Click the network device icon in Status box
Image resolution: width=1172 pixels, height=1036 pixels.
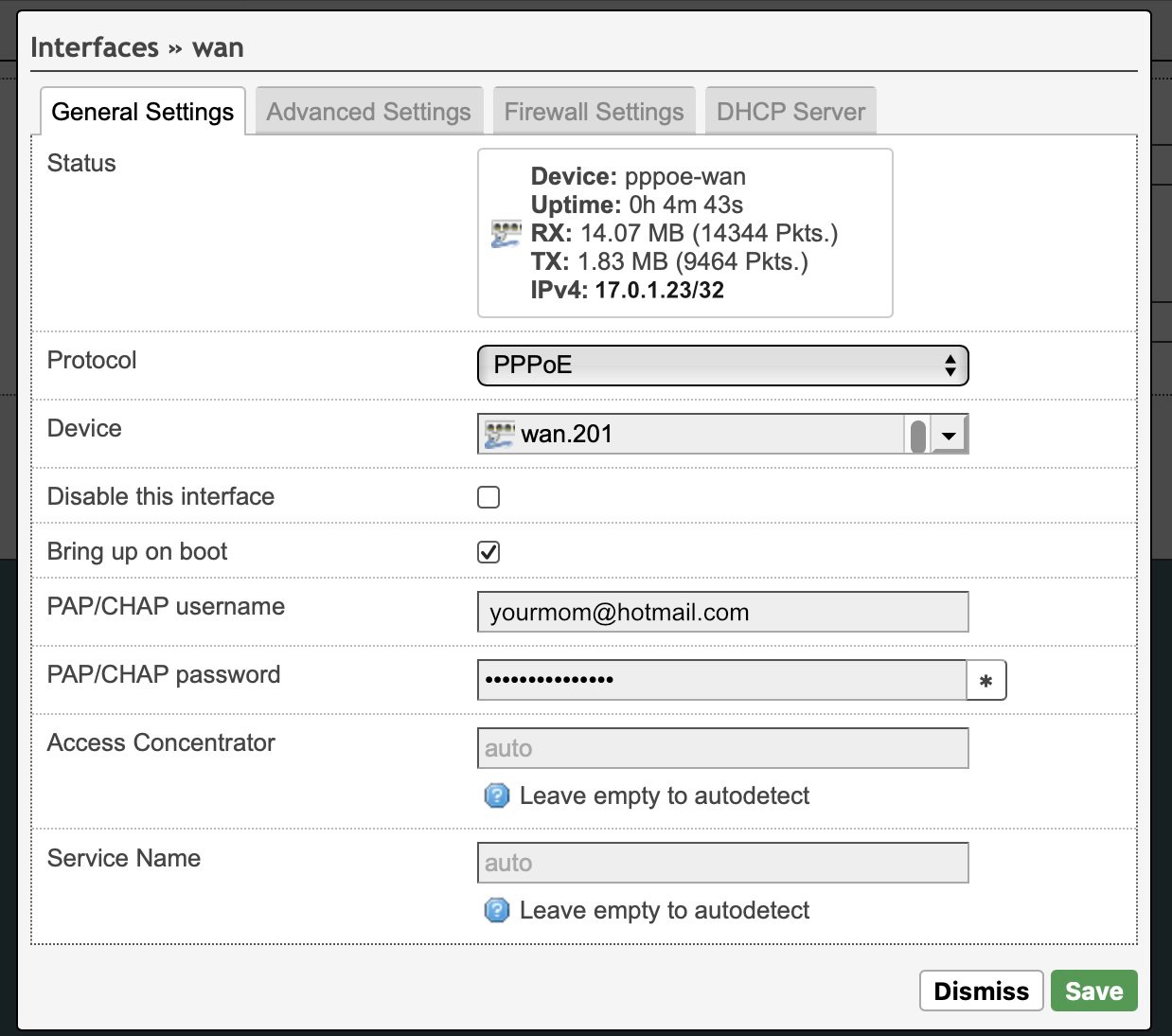coord(506,234)
